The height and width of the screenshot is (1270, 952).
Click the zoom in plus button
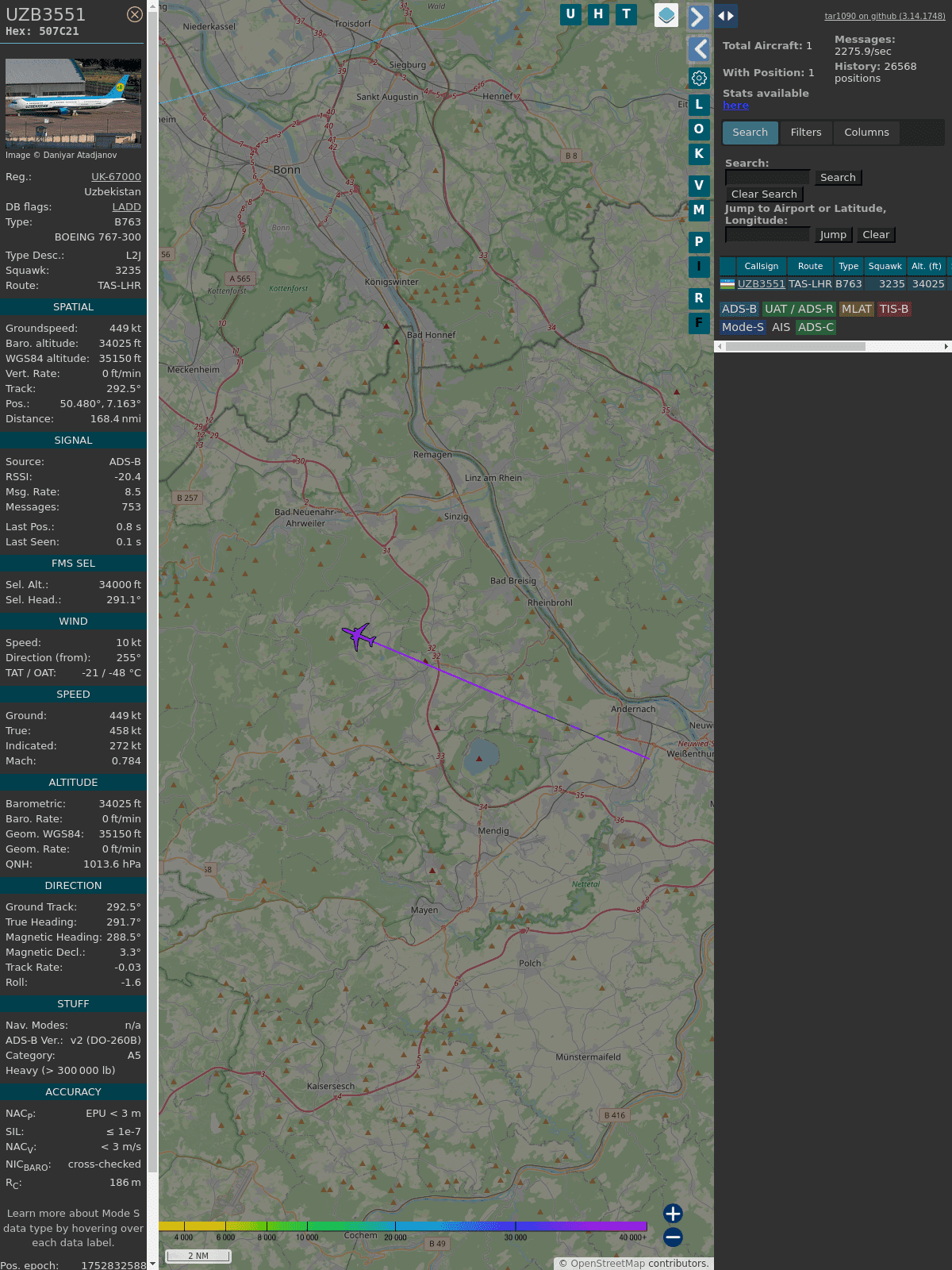click(673, 1213)
